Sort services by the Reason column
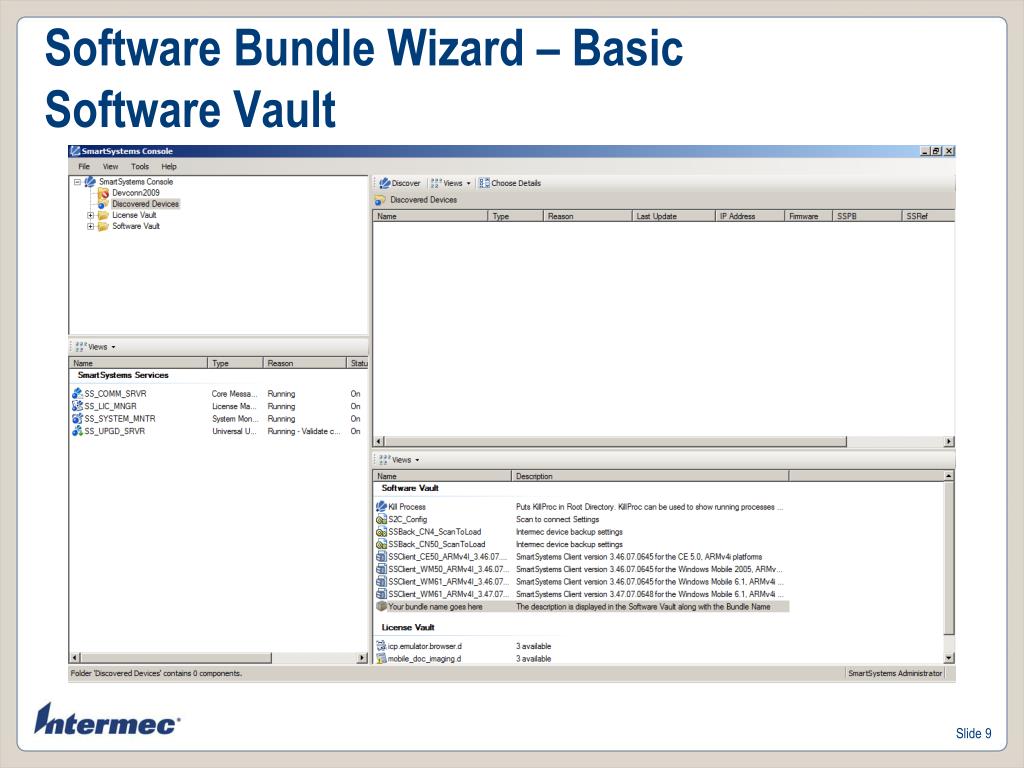 304,363
